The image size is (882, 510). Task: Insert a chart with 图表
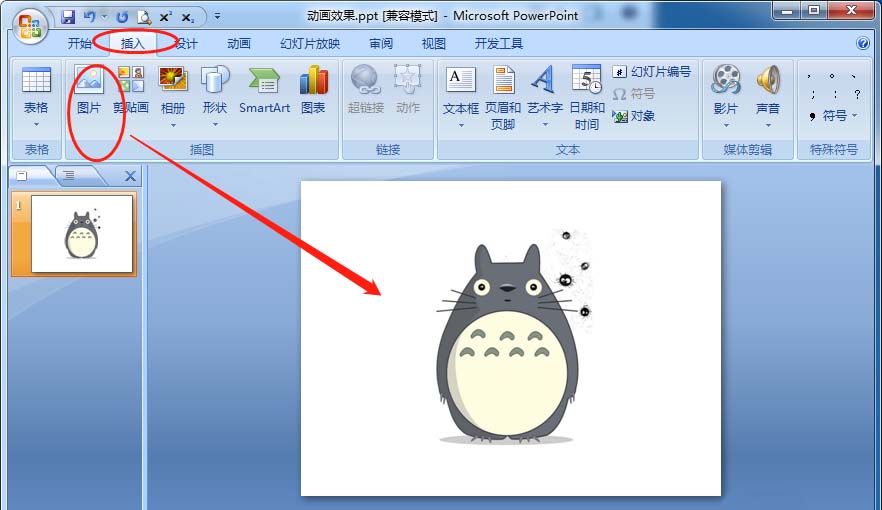313,90
